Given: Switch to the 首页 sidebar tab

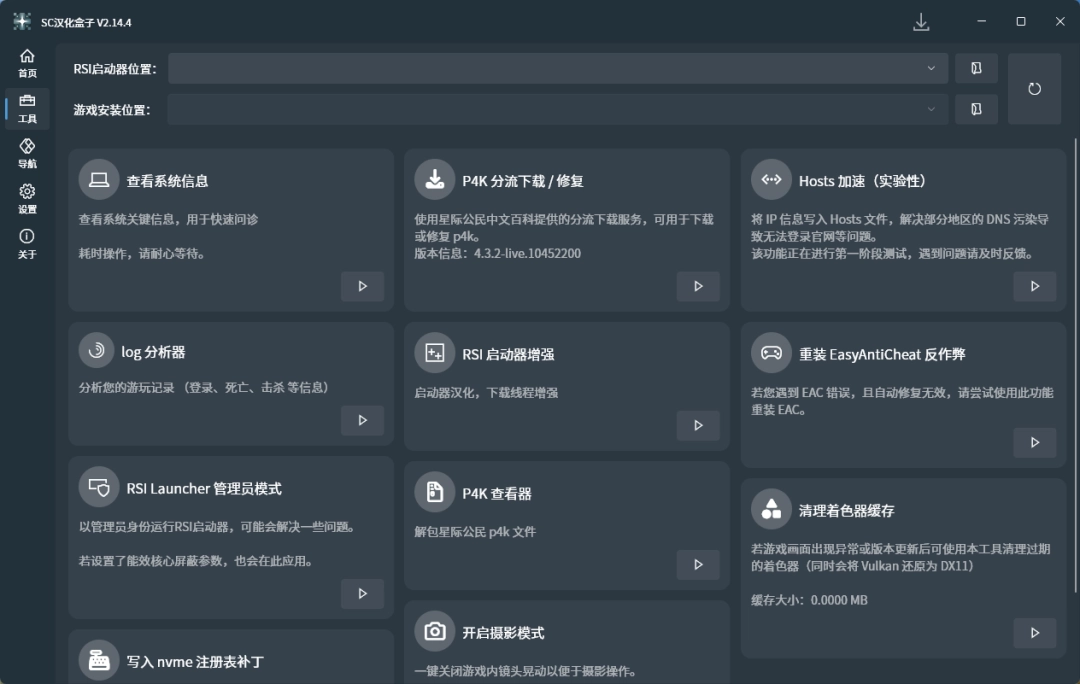Looking at the screenshot, I should point(27,62).
